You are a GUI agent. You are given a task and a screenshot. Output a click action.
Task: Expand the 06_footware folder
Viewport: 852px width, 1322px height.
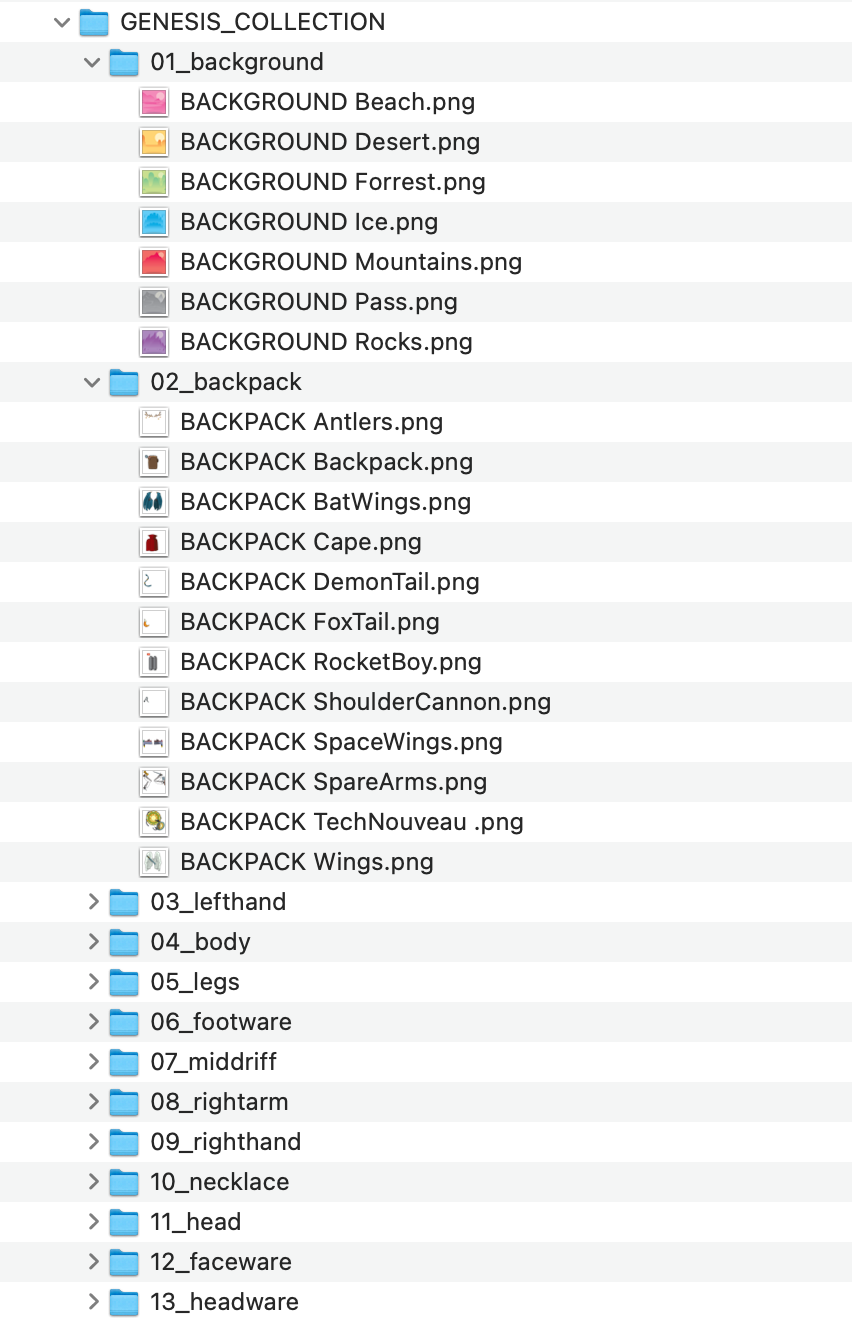coord(93,1022)
